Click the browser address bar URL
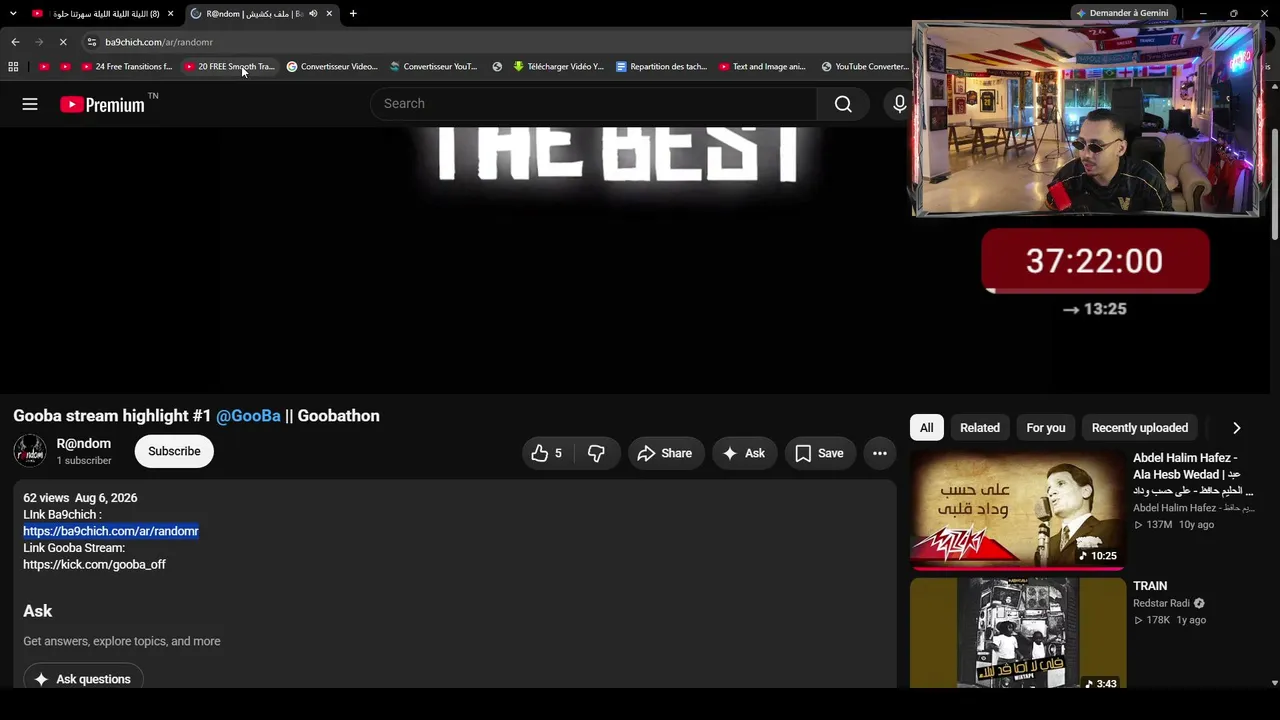 point(159,42)
